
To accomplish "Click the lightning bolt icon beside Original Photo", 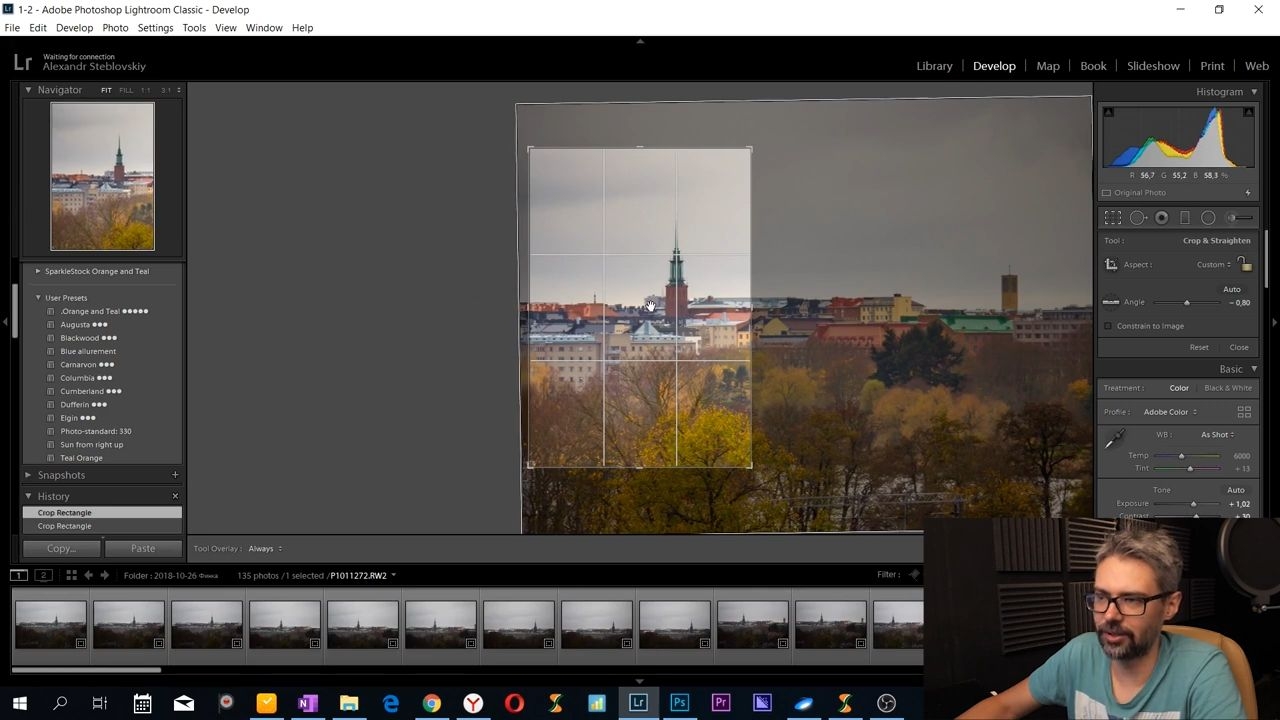I will 1248,193.
